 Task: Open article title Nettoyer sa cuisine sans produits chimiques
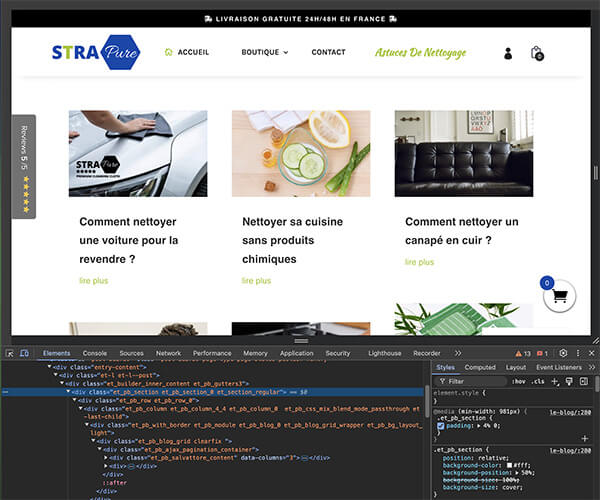293,240
